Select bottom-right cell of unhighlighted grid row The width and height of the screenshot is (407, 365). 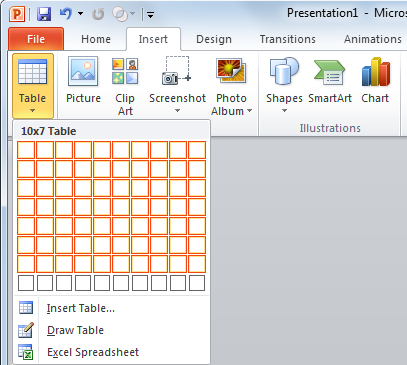coord(197,283)
